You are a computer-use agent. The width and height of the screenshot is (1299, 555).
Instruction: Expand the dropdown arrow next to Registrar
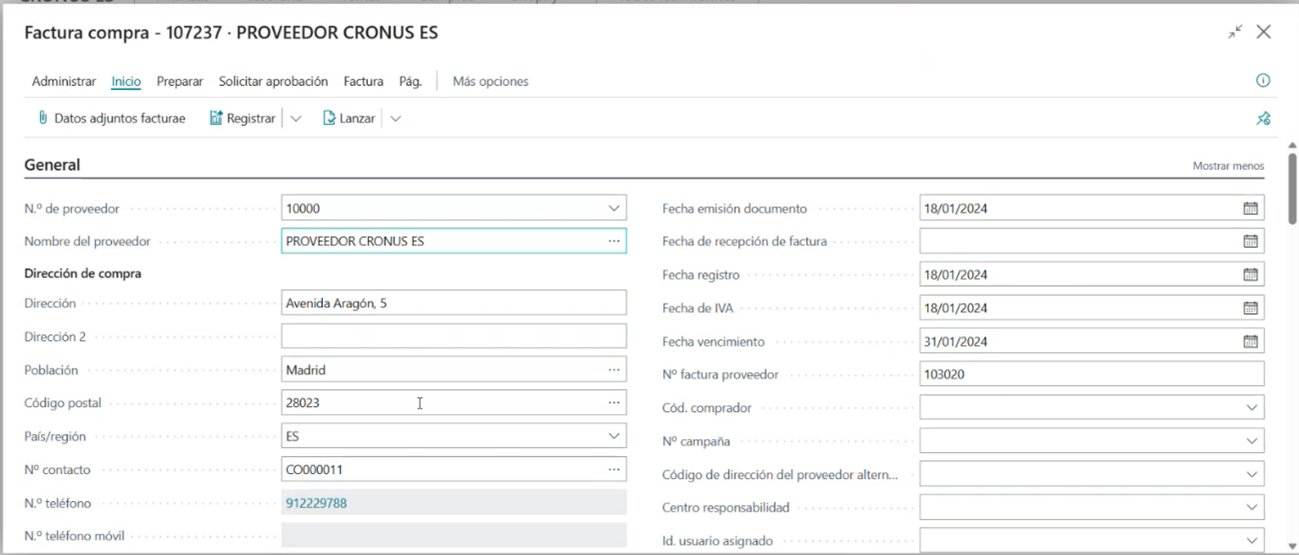(296, 118)
